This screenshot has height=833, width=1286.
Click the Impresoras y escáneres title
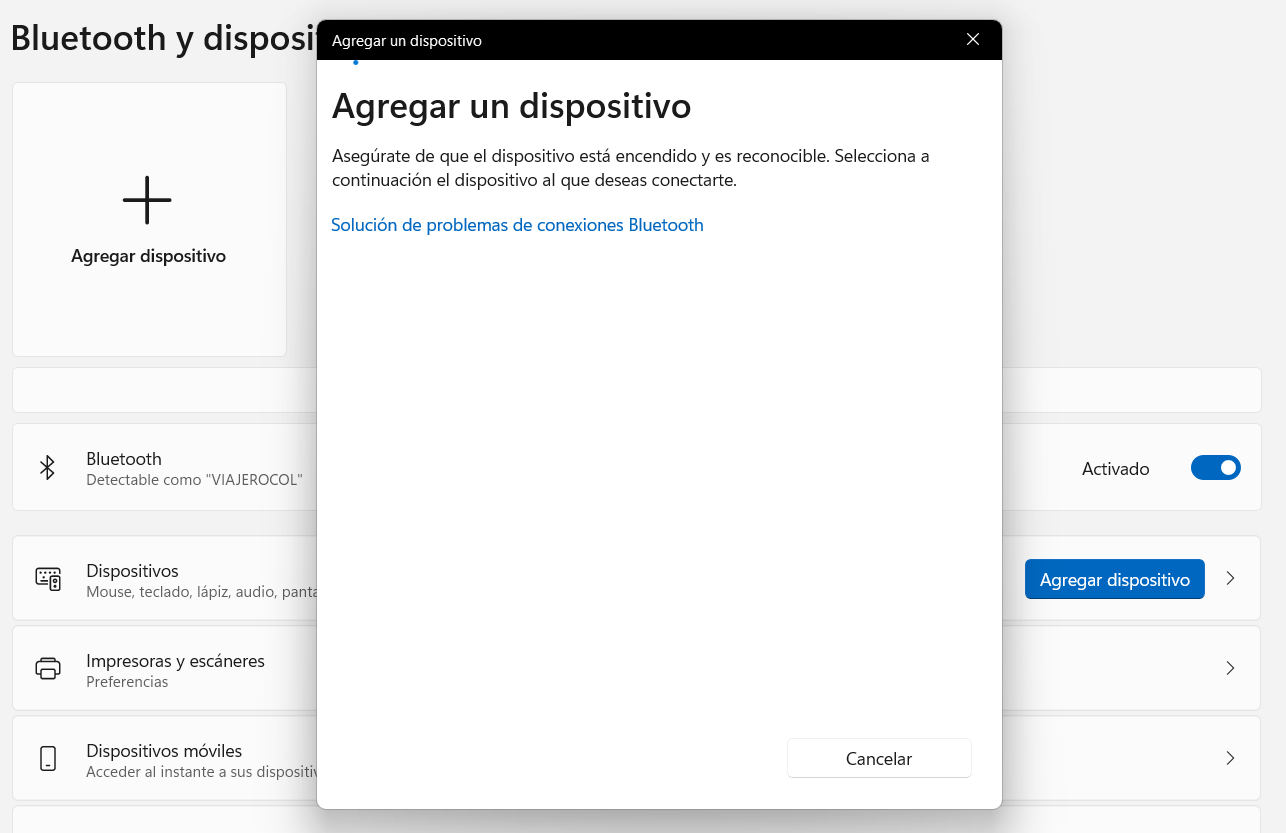point(175,661)
